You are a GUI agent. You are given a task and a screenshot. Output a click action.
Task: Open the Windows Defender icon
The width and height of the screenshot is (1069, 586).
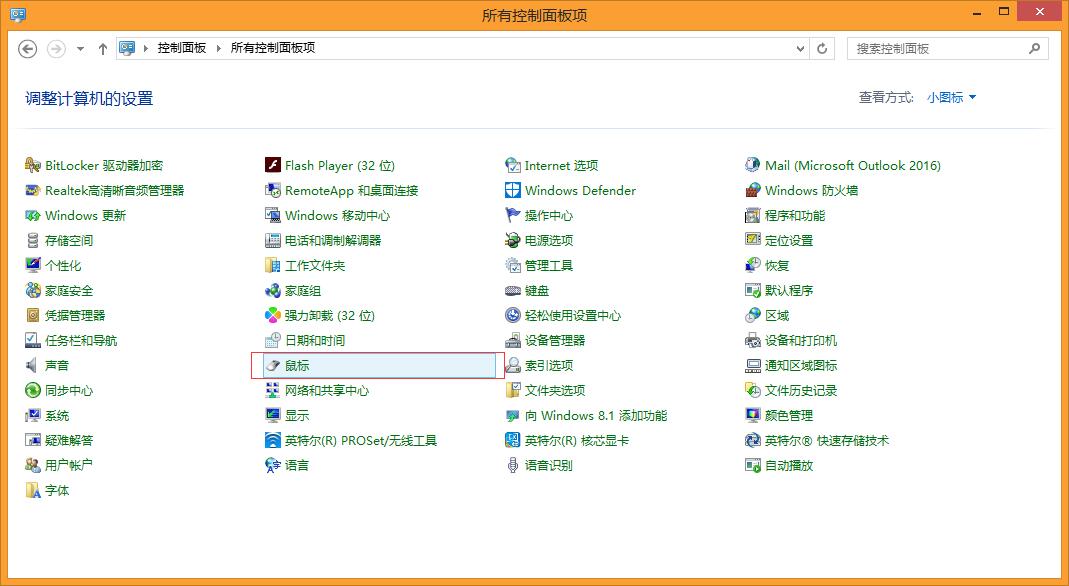[513, 191]
